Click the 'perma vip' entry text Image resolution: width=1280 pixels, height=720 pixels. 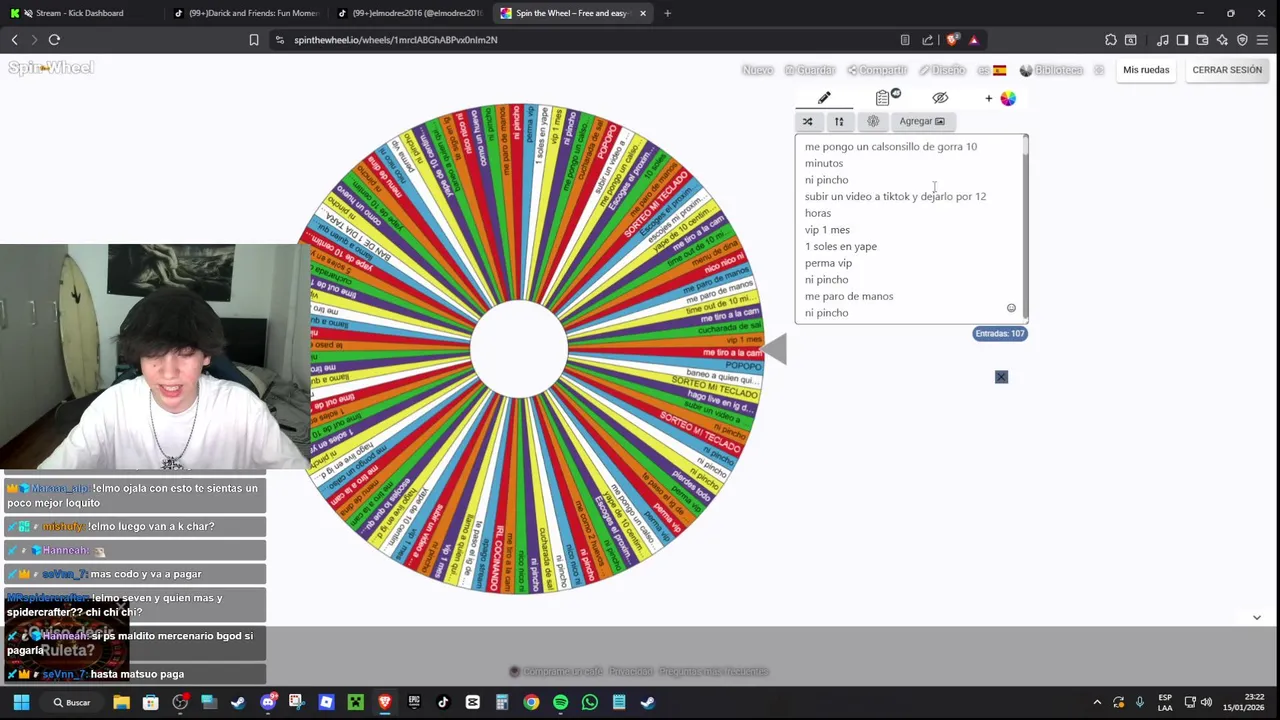tap(828, 263)
